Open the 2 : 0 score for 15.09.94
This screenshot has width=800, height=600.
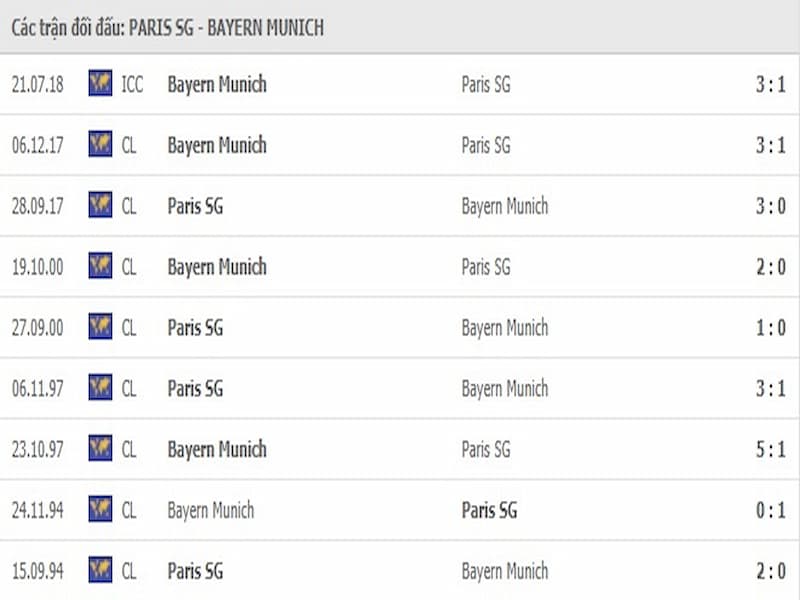pos(770,571)
